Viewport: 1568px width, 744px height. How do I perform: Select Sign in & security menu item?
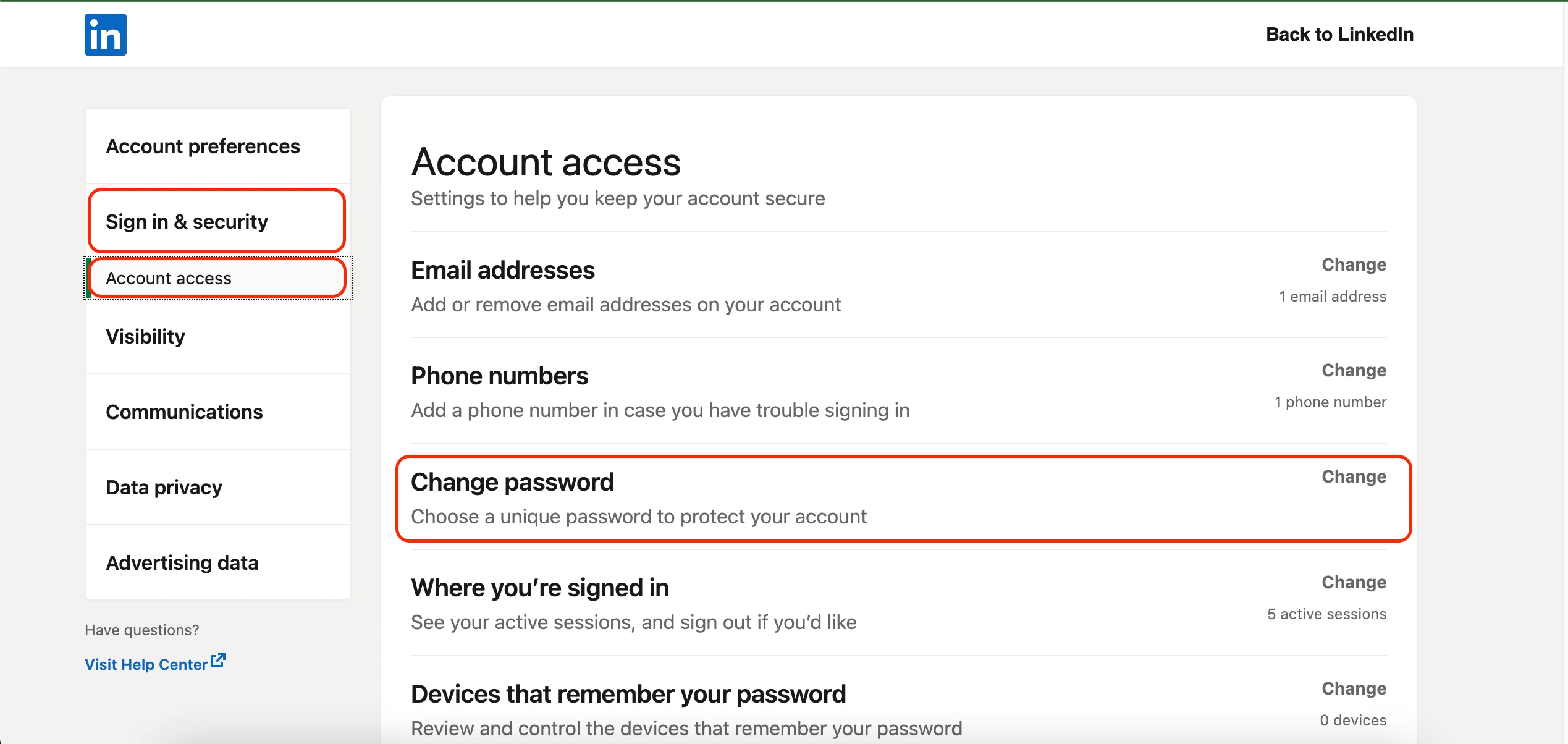187,222
